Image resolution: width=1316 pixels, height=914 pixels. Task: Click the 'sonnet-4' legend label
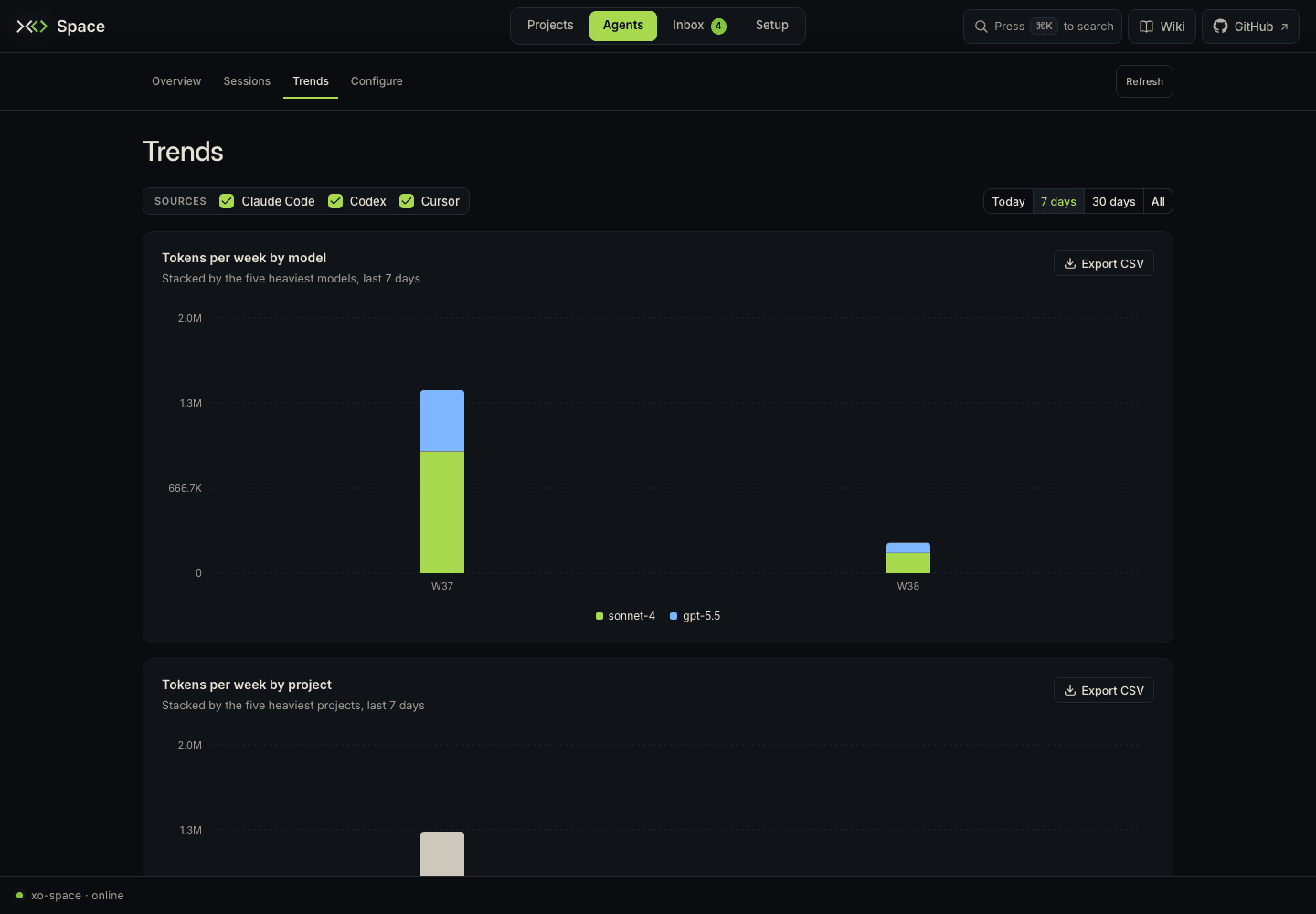631,616
